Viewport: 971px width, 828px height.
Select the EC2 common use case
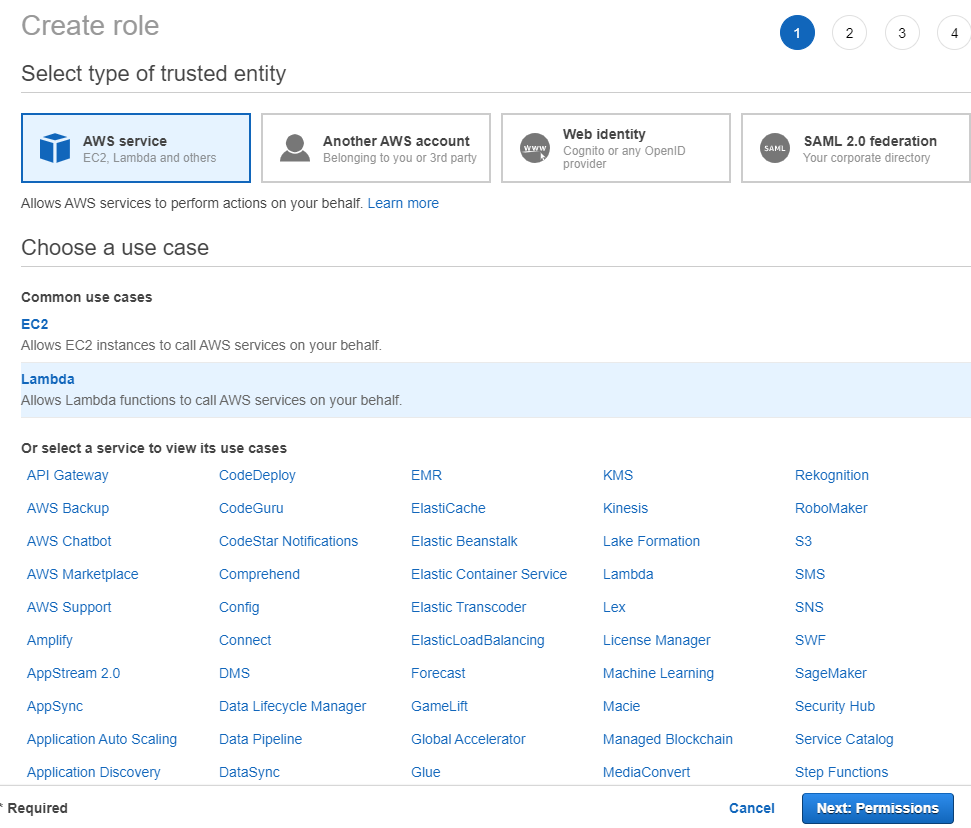click(x=35, y=324)
